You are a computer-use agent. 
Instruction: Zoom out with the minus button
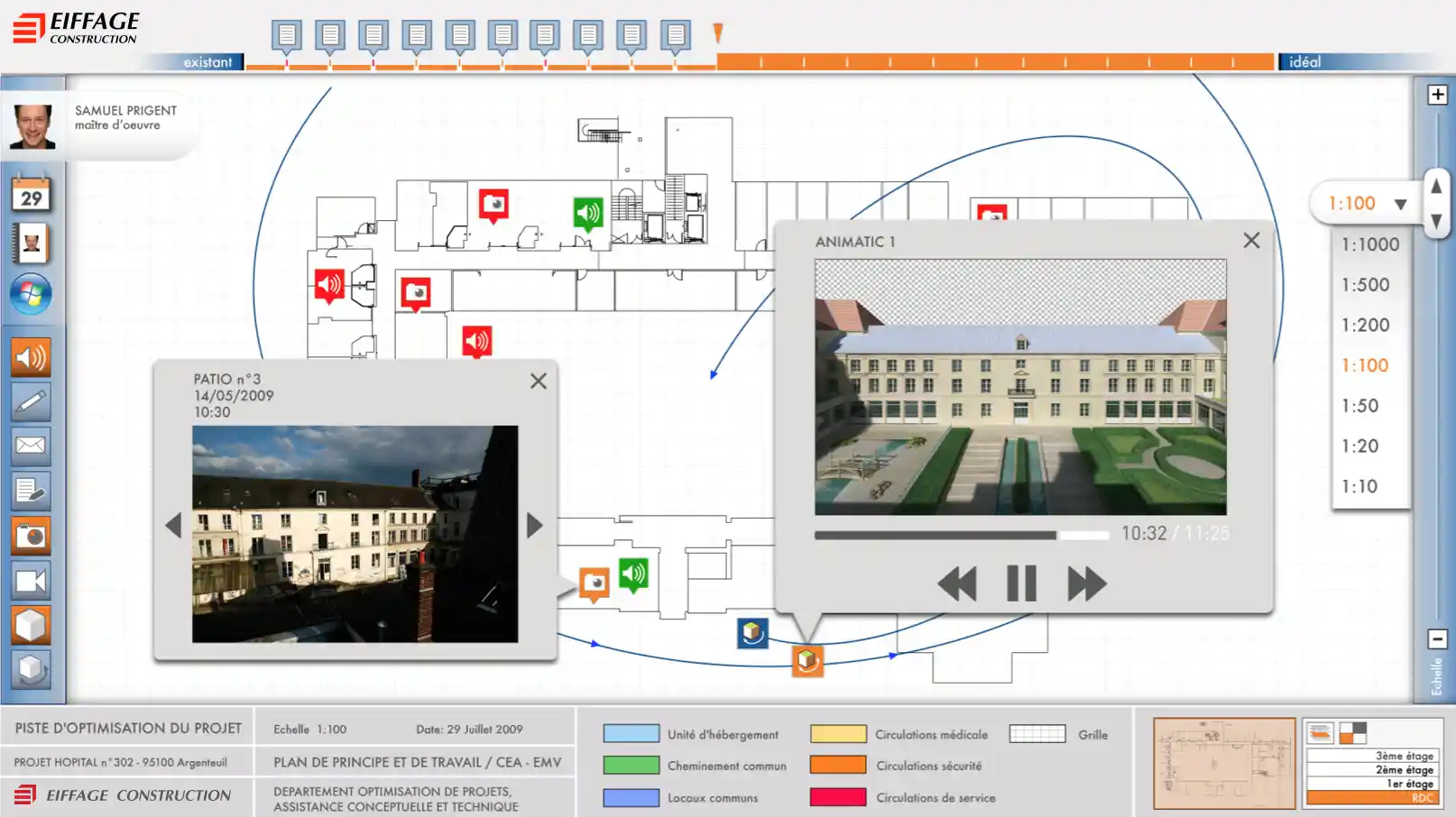click(x=1437, y=639)
